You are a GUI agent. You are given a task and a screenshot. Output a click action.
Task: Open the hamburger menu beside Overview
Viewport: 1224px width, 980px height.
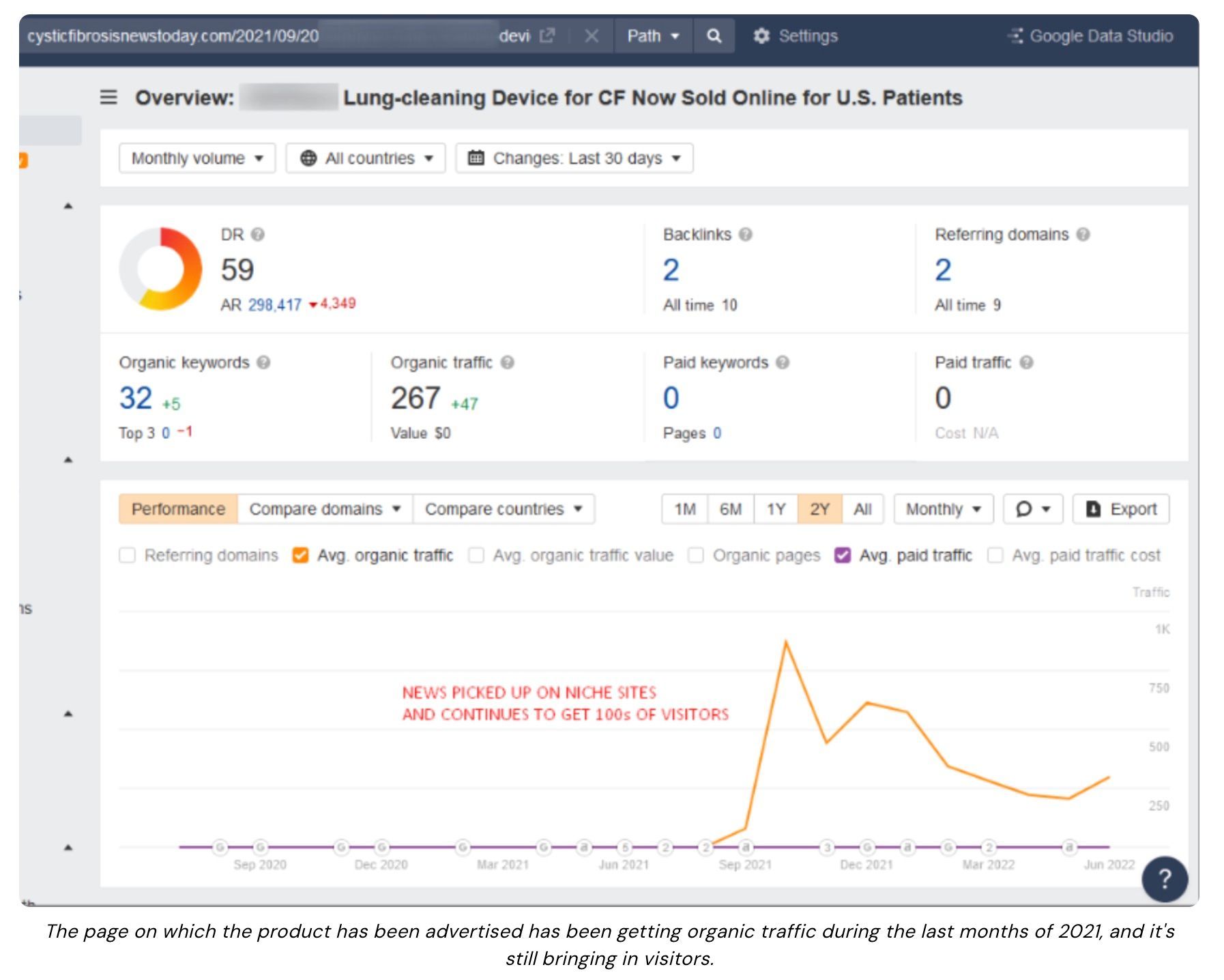pyautogui.click(x=108, y=98)
